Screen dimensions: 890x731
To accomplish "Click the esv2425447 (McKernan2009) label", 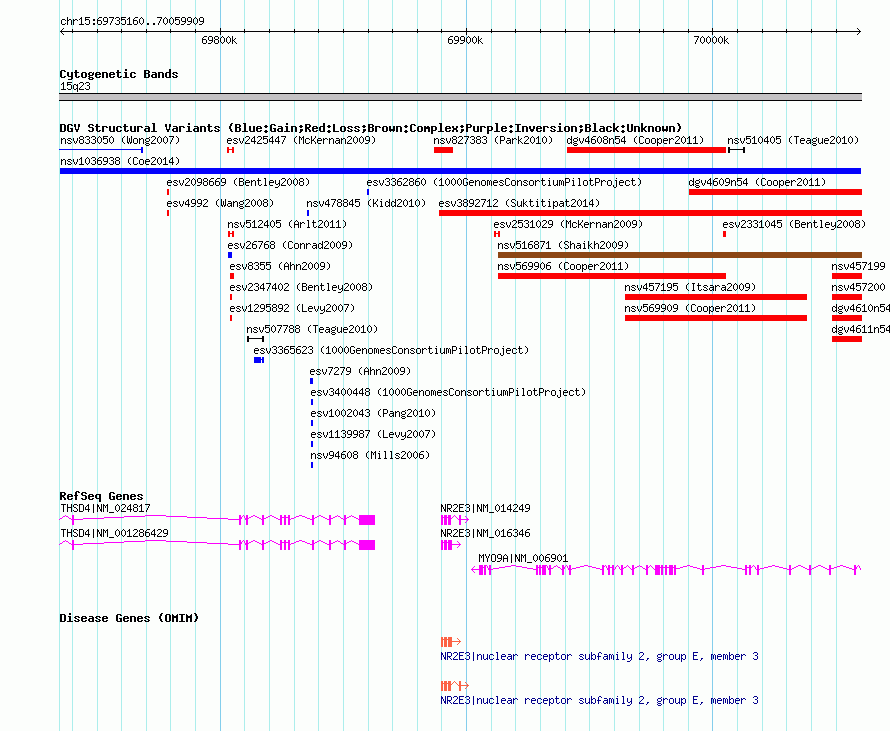I will tap(301, 140).
